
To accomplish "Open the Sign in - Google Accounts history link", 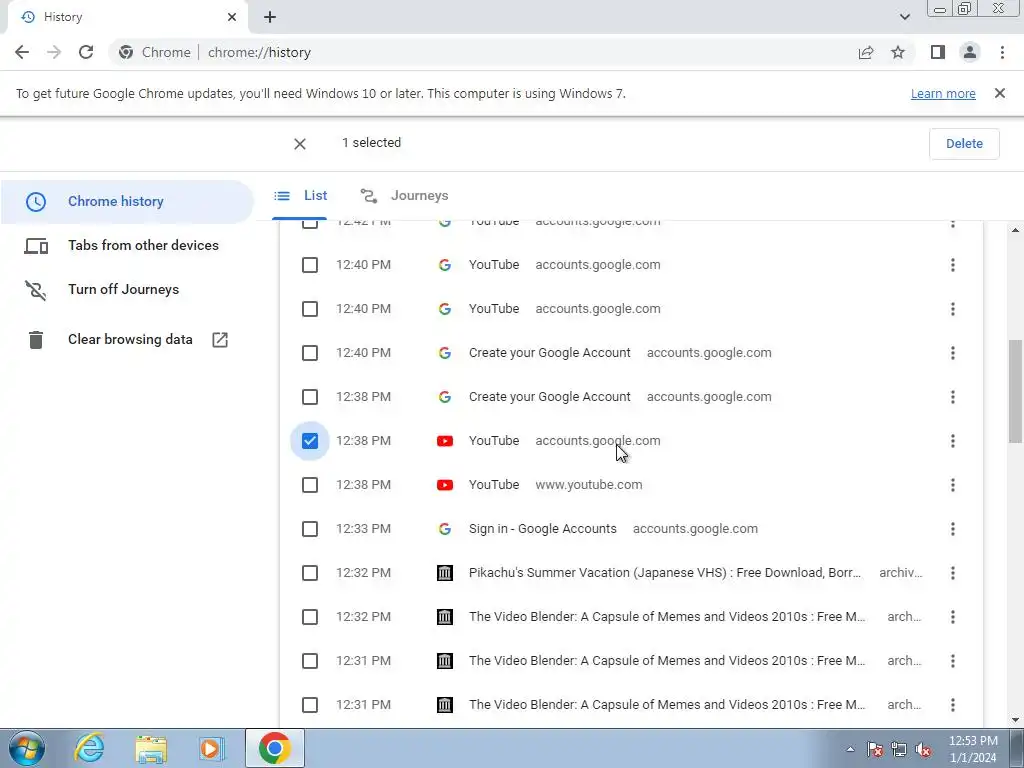I will (542, 529).
